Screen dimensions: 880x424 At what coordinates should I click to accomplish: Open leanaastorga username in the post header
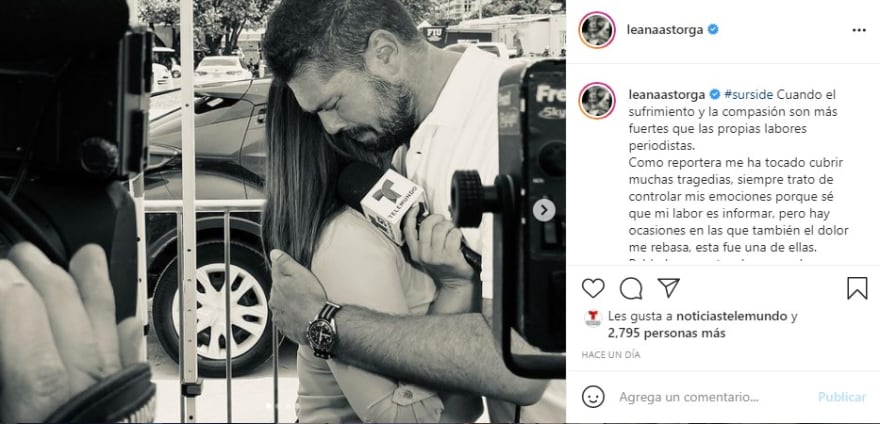point(665,30)
